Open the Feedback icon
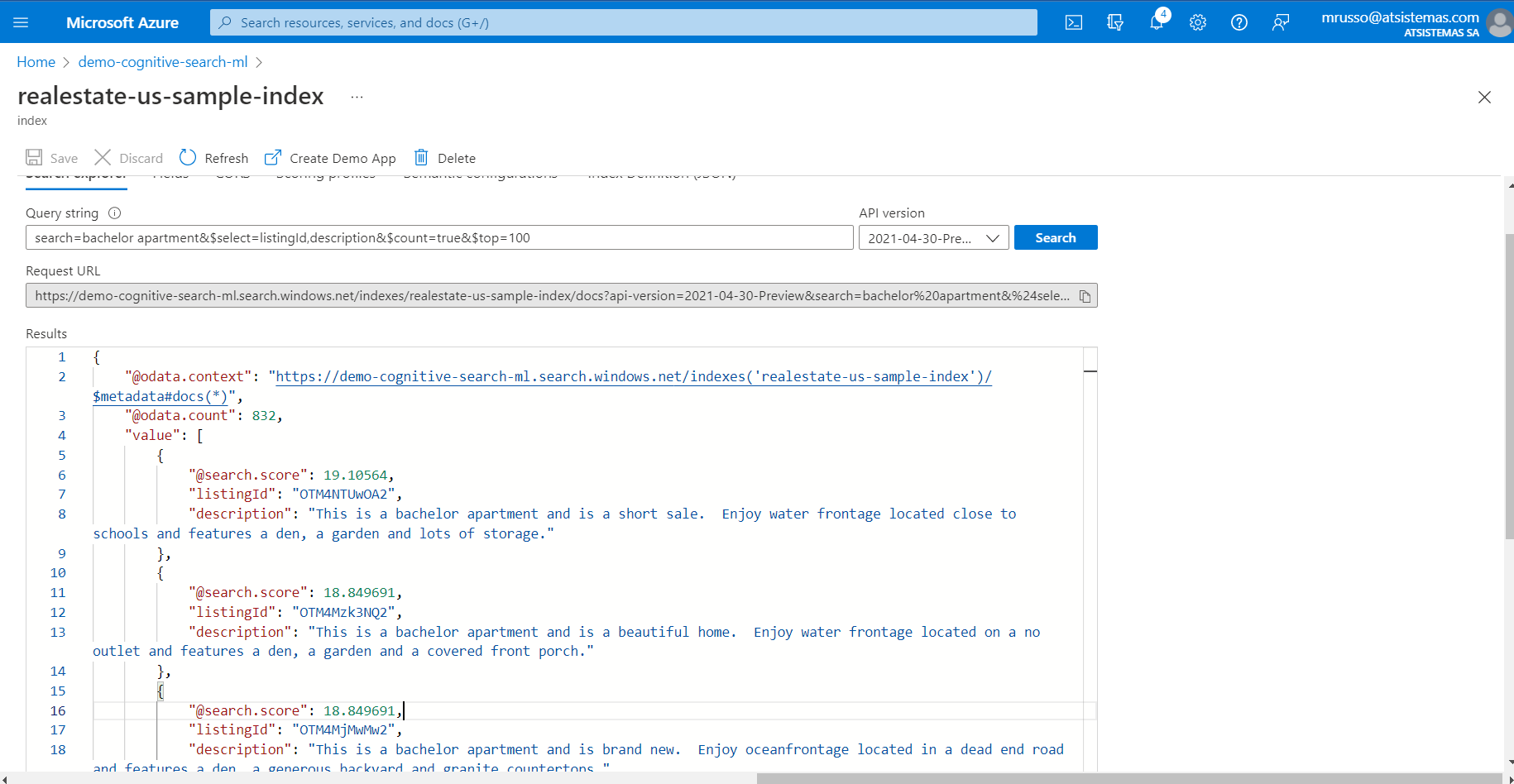Viewport: 1514px width, 784px height. pyautogui.click(x=1281, y=22)
